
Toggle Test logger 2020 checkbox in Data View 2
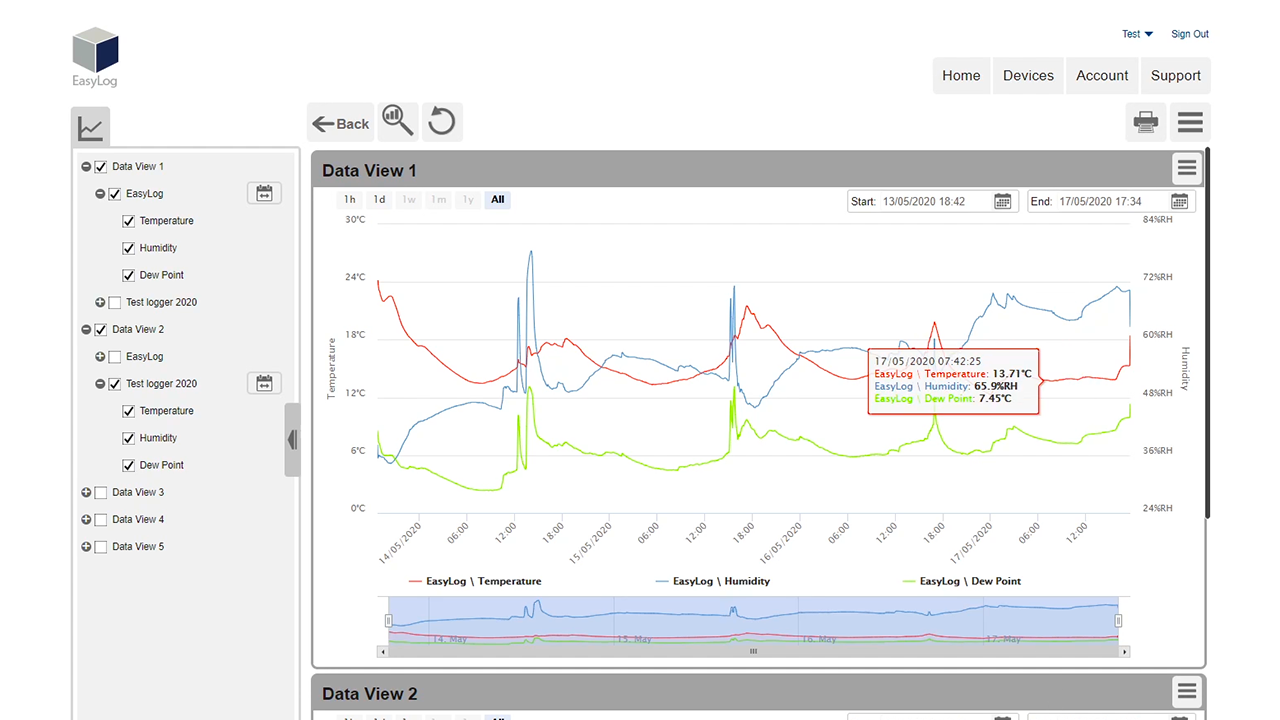[115, 383]
